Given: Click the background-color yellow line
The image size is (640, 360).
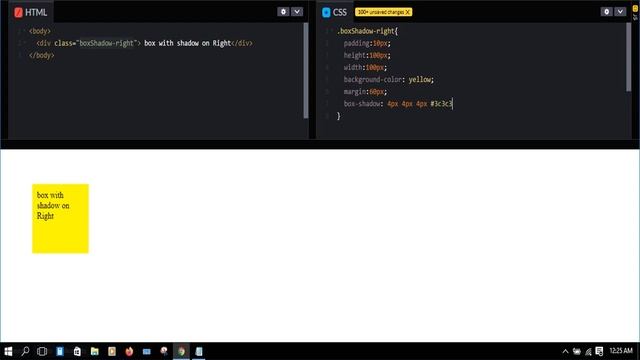Looking at the screenshot, I should click(389, 80).
